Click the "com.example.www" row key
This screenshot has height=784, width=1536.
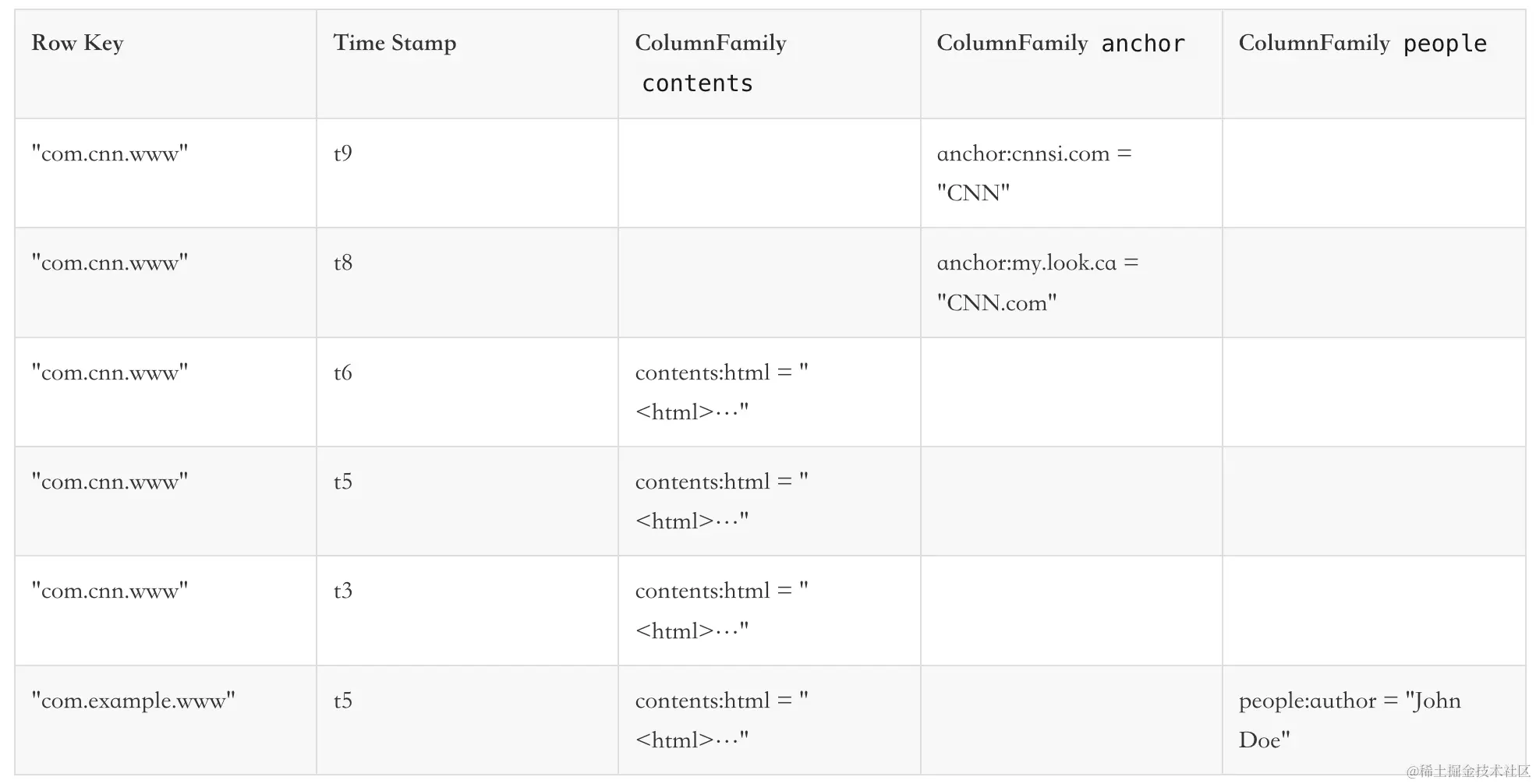(x=133, y=701)
